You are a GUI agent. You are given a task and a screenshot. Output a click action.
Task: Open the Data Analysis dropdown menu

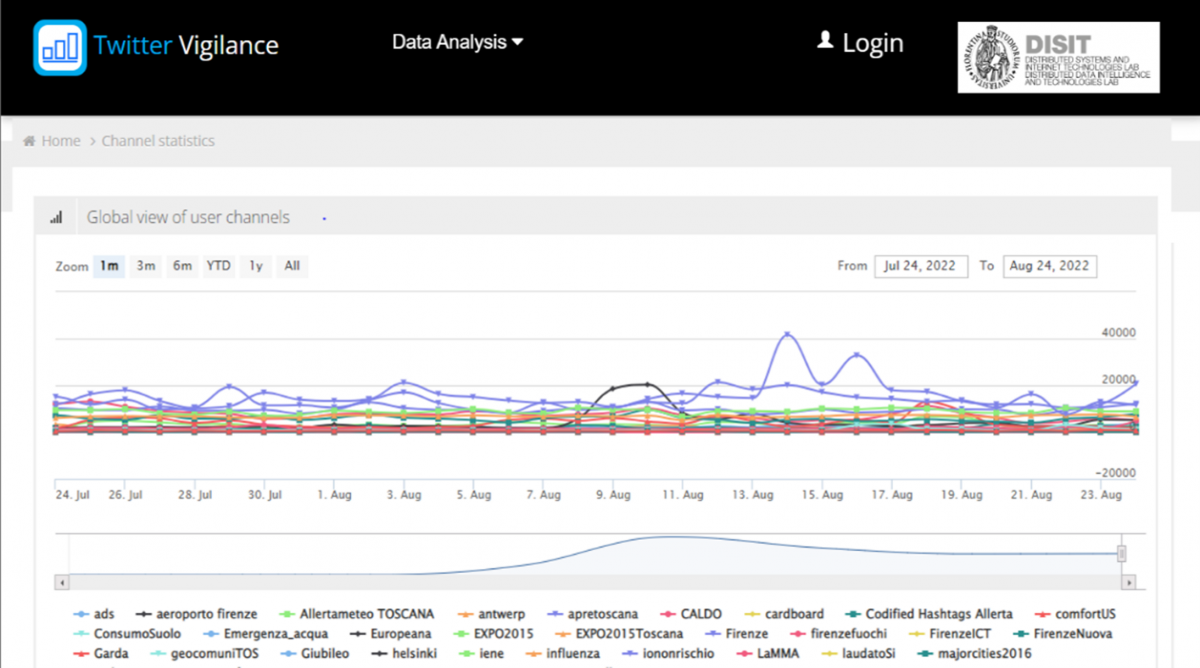pos(457,42)
